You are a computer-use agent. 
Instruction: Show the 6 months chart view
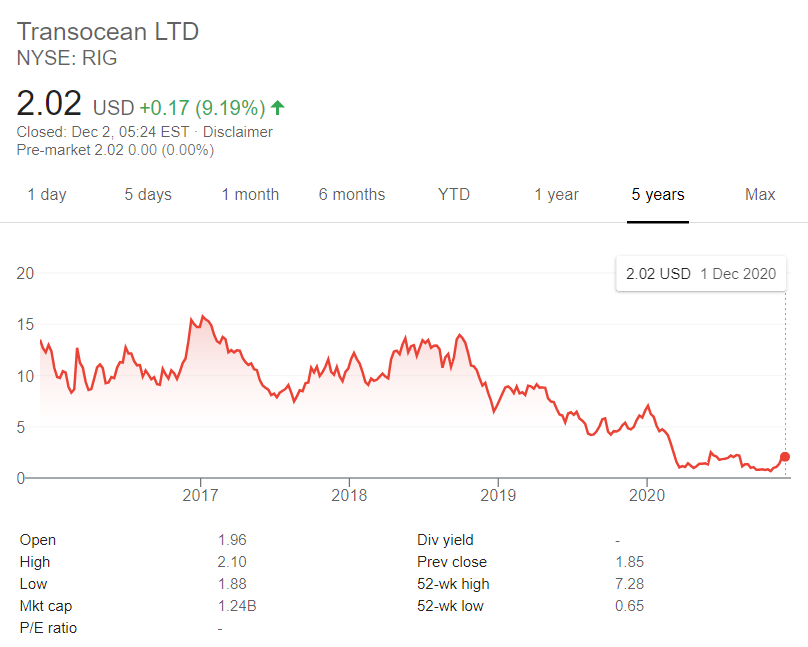tap(352, 195)
